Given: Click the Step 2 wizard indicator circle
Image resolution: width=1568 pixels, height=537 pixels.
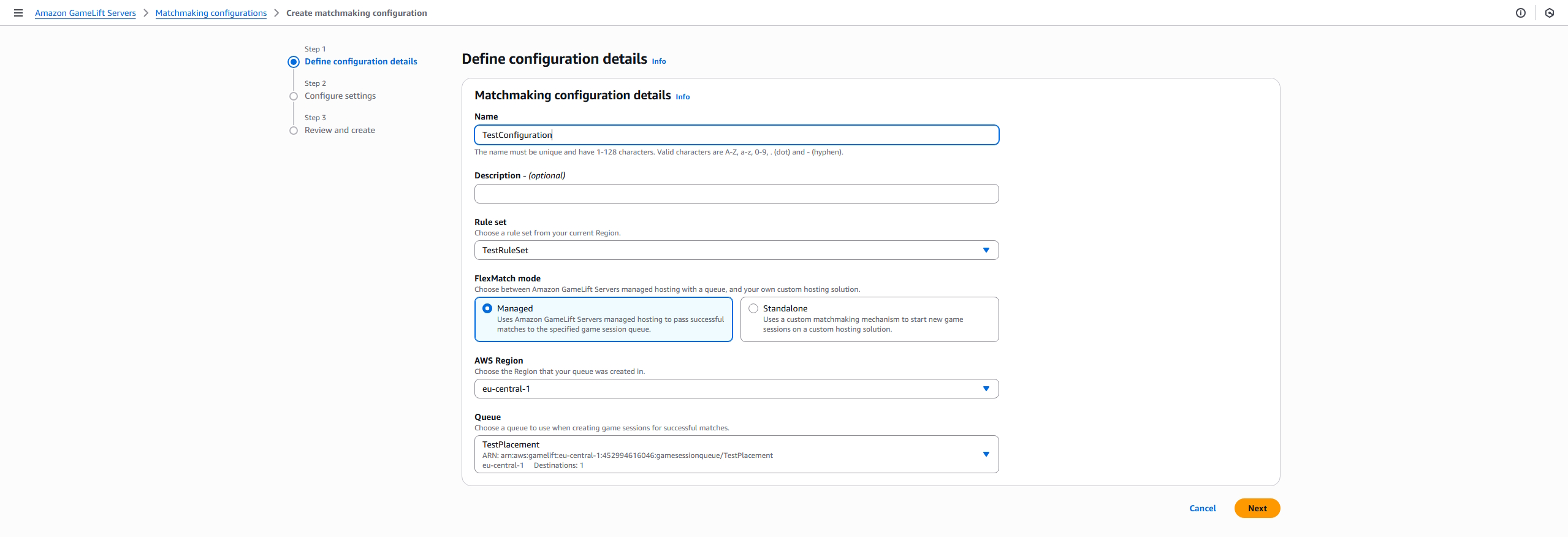Looking at the screenshot, I should click(x=294, y=96).
